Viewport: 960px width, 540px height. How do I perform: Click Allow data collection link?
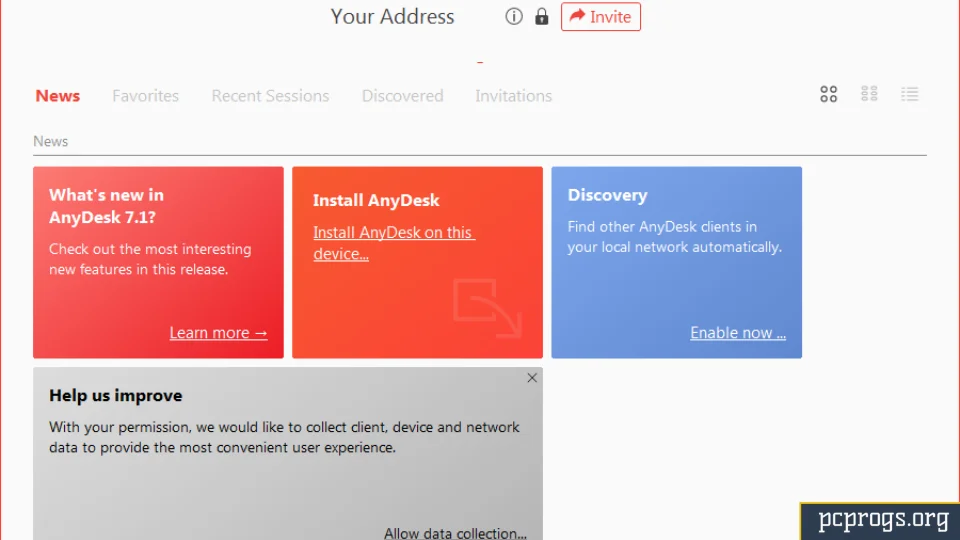[x=455, y=533]
